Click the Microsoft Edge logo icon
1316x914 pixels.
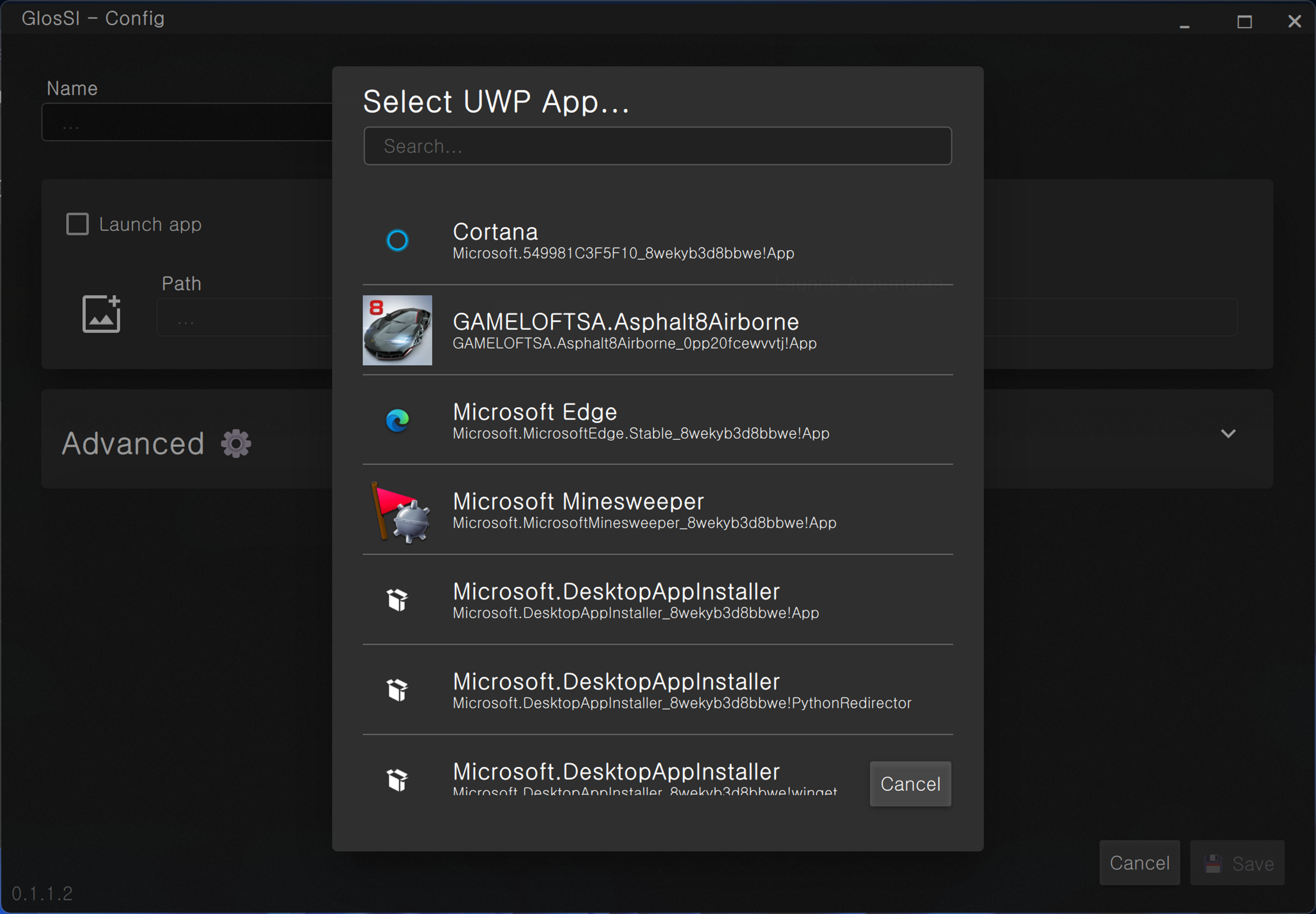397,420
